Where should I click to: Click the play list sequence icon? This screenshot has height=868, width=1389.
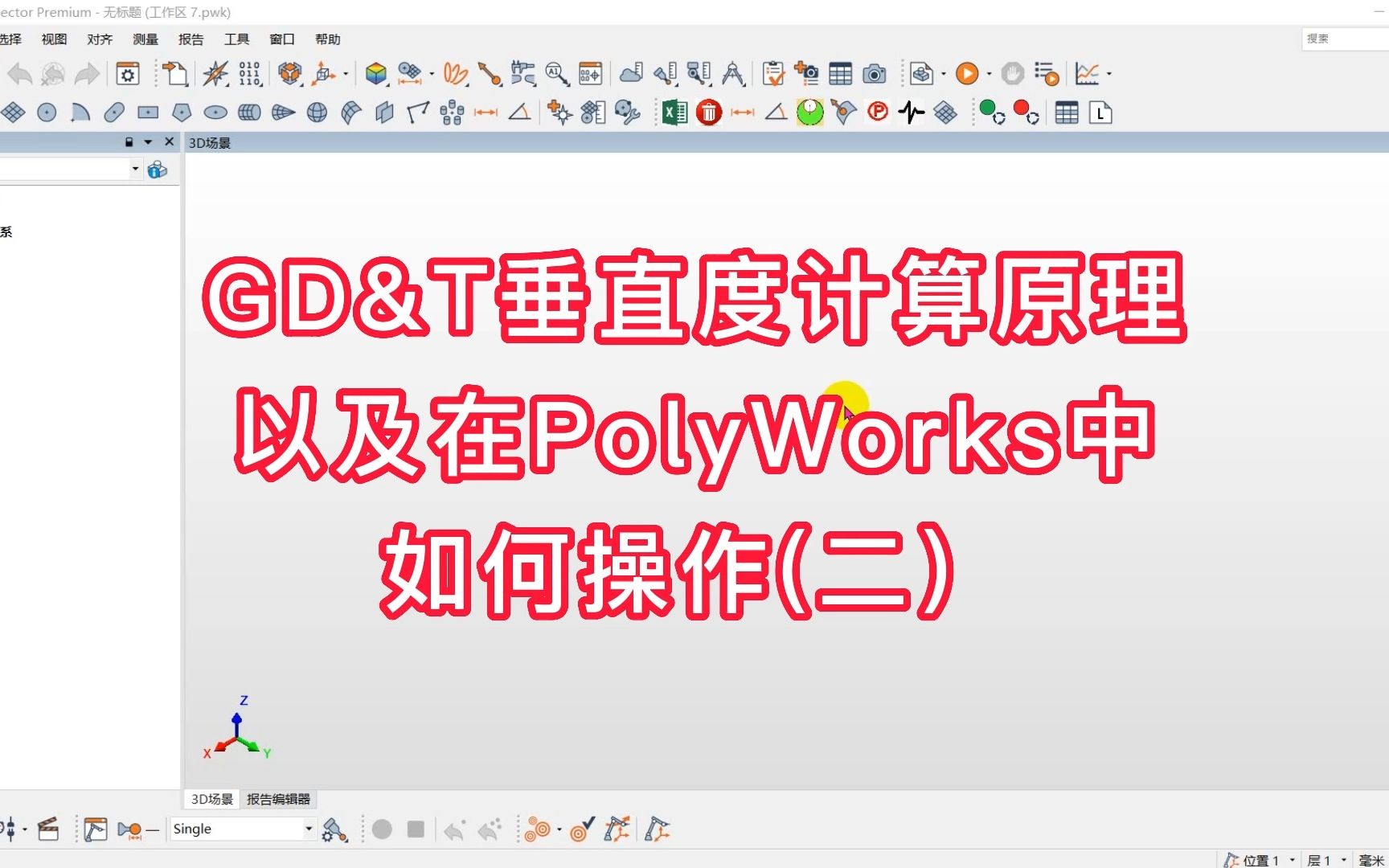point(1047,74)
